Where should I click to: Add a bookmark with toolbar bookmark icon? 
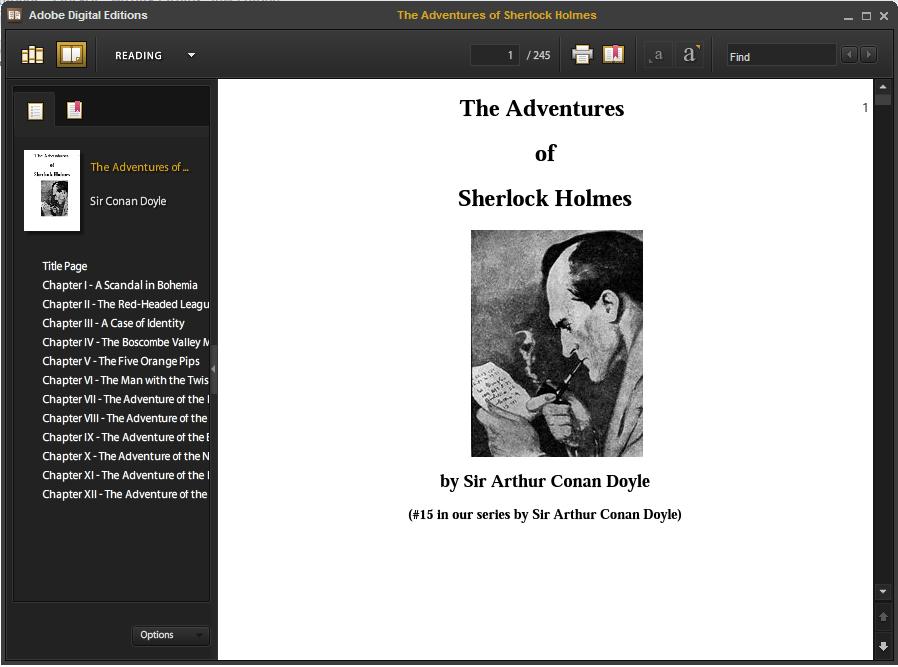coord(613,55)
